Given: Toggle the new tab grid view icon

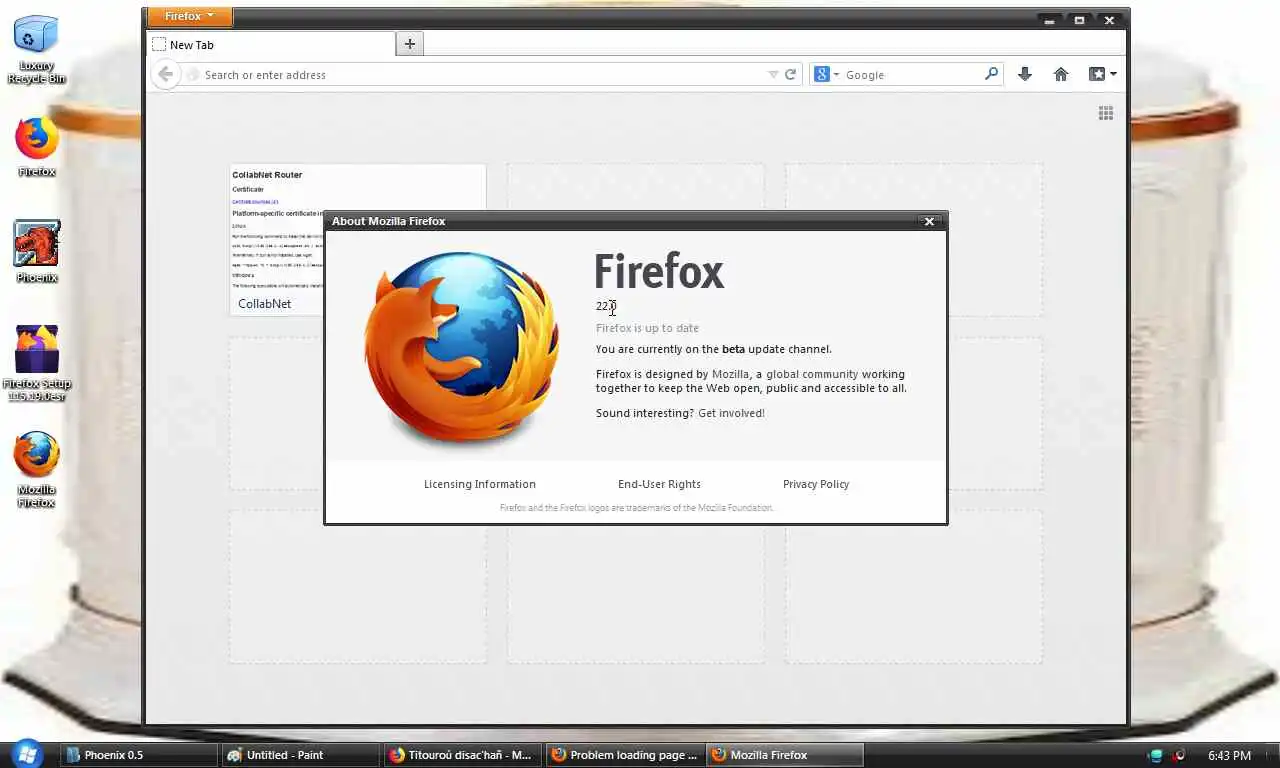Looking at the screenshot, I should 1106,113.
